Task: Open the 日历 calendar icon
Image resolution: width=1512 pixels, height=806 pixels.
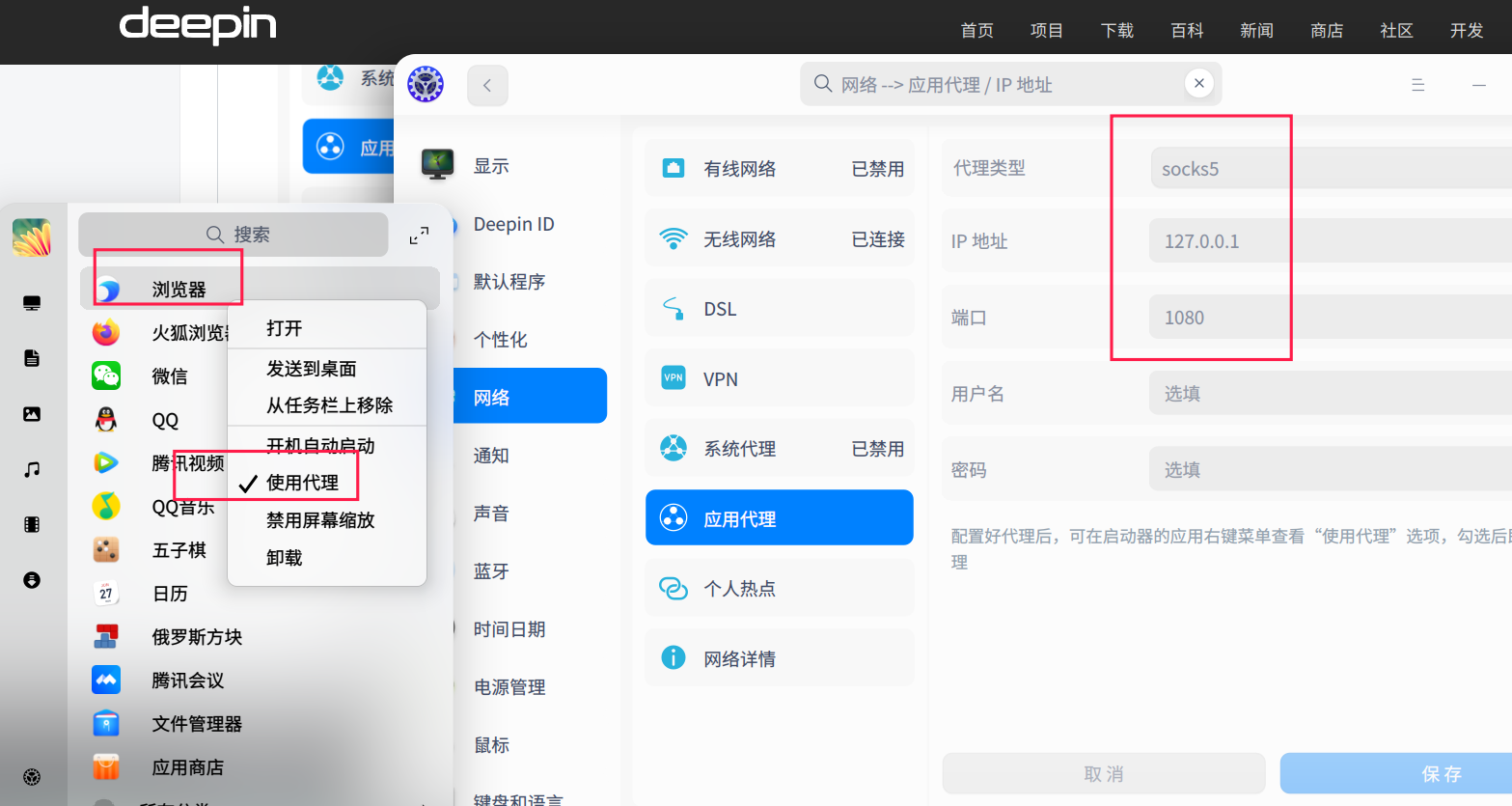Action: coord(106,593)
